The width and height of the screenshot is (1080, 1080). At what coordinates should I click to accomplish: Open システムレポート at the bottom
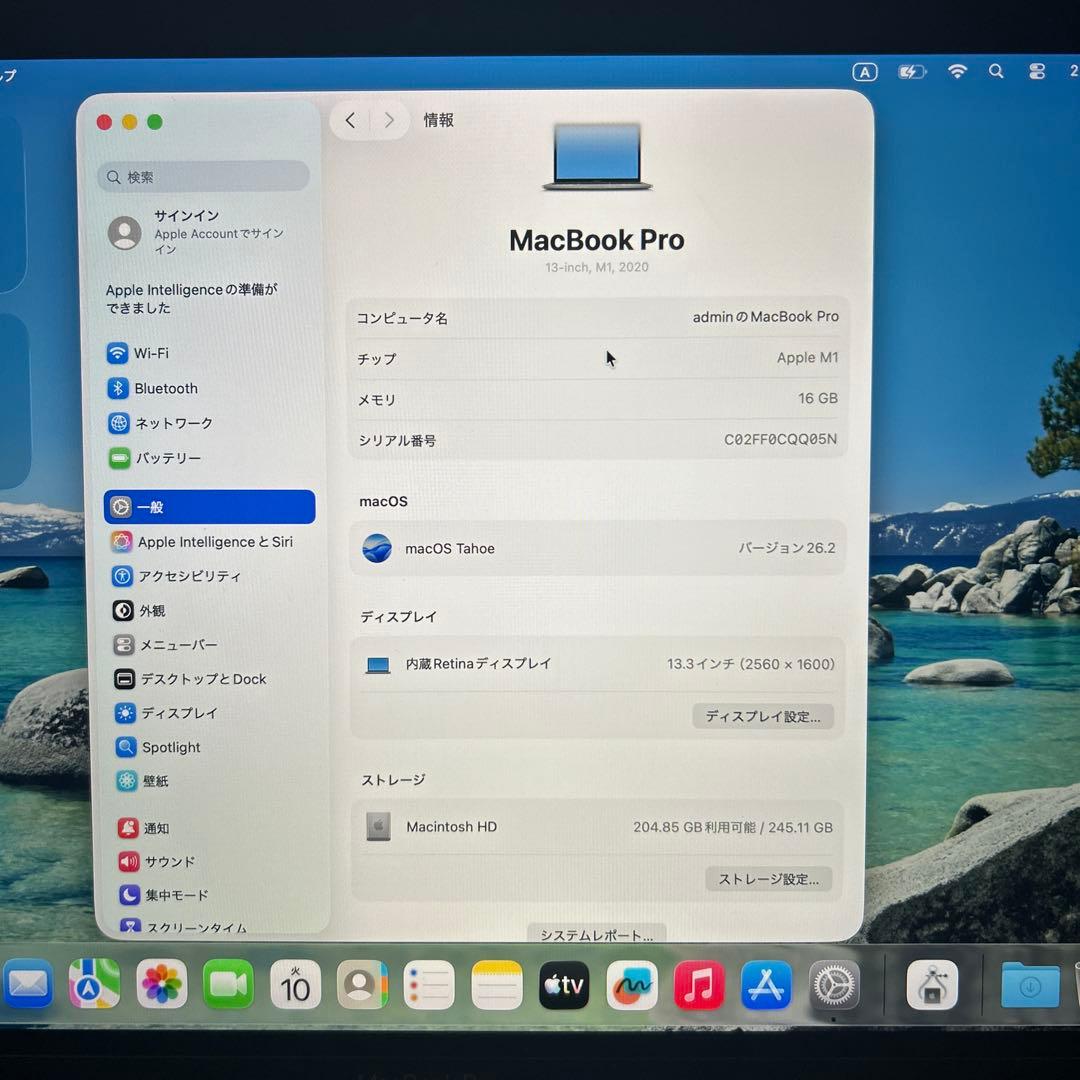[594, 933]
